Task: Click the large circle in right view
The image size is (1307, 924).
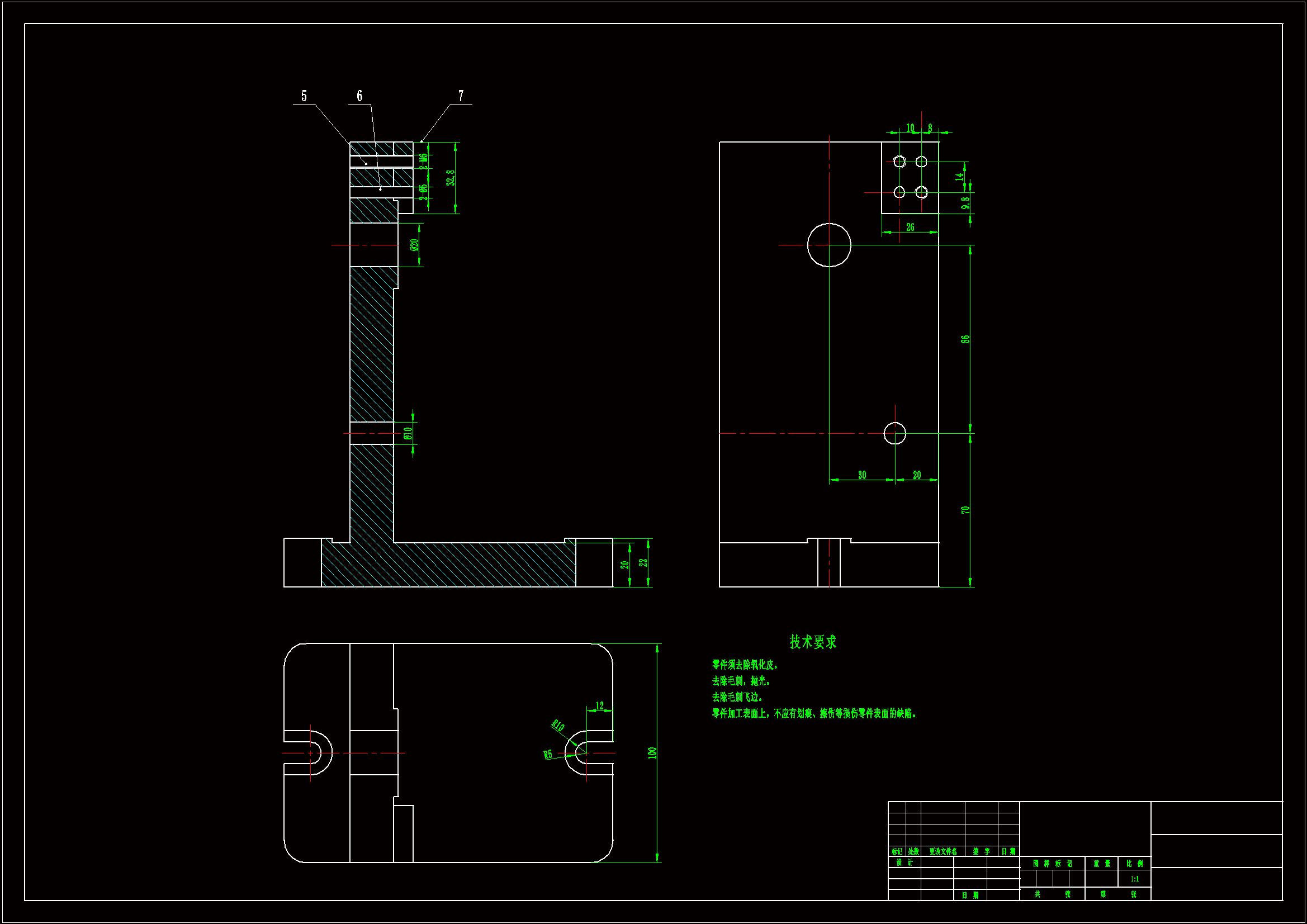Action: click(828, 245)
